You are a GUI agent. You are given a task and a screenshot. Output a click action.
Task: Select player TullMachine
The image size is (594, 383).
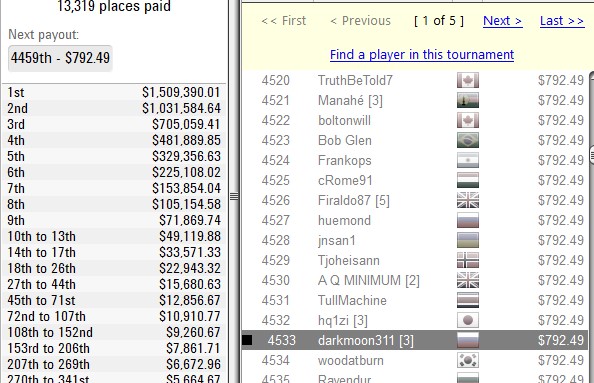point(352,300)
